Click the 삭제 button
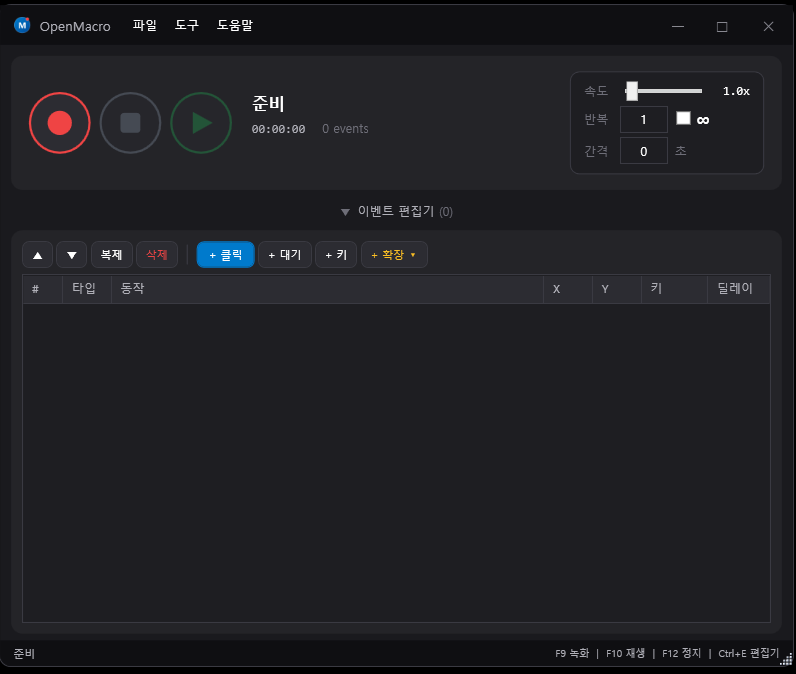This screenshot has width=796, height=674. pos(157,255)
